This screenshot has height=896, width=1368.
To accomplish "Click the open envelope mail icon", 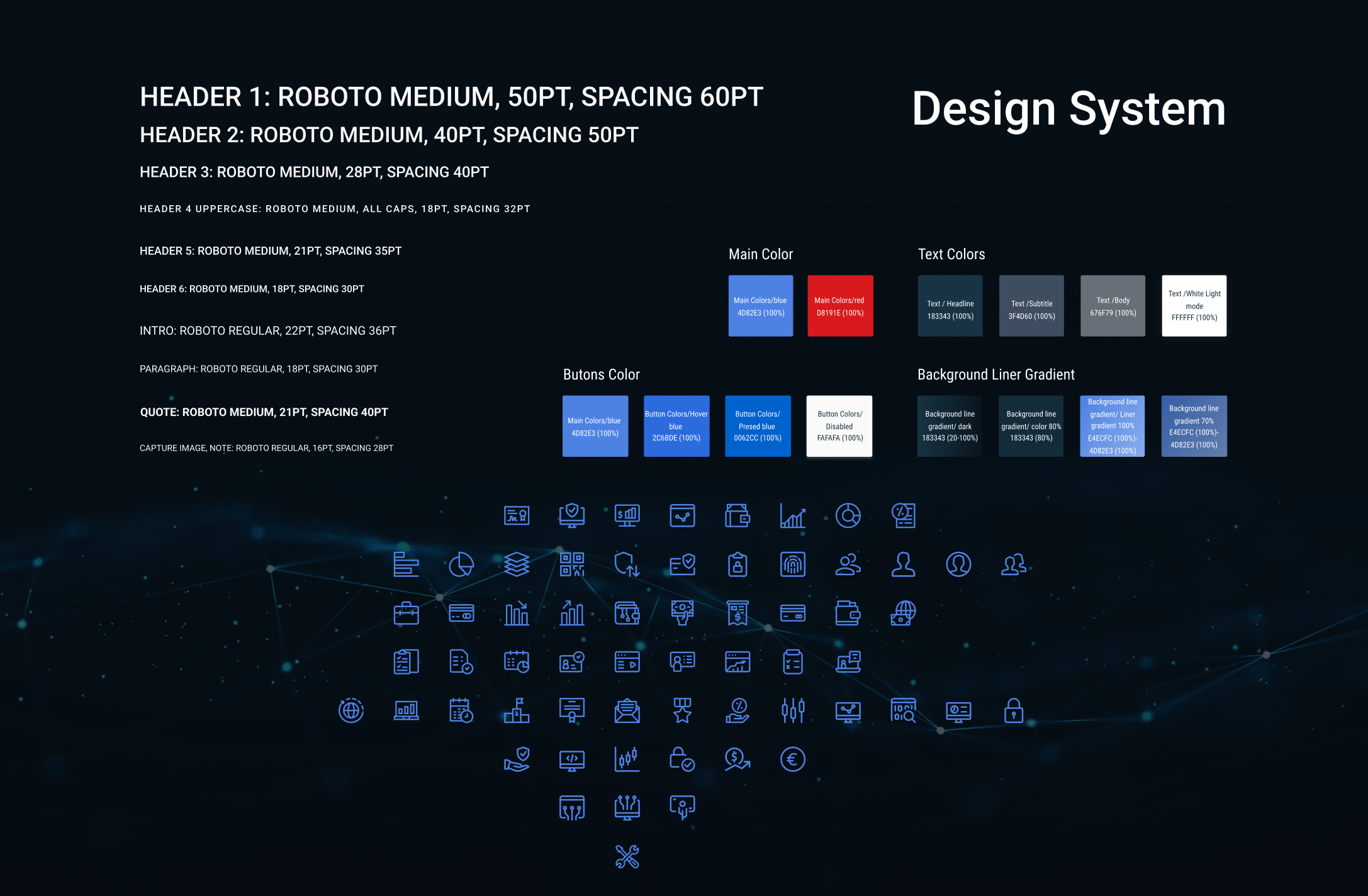I will click(627, 711).
